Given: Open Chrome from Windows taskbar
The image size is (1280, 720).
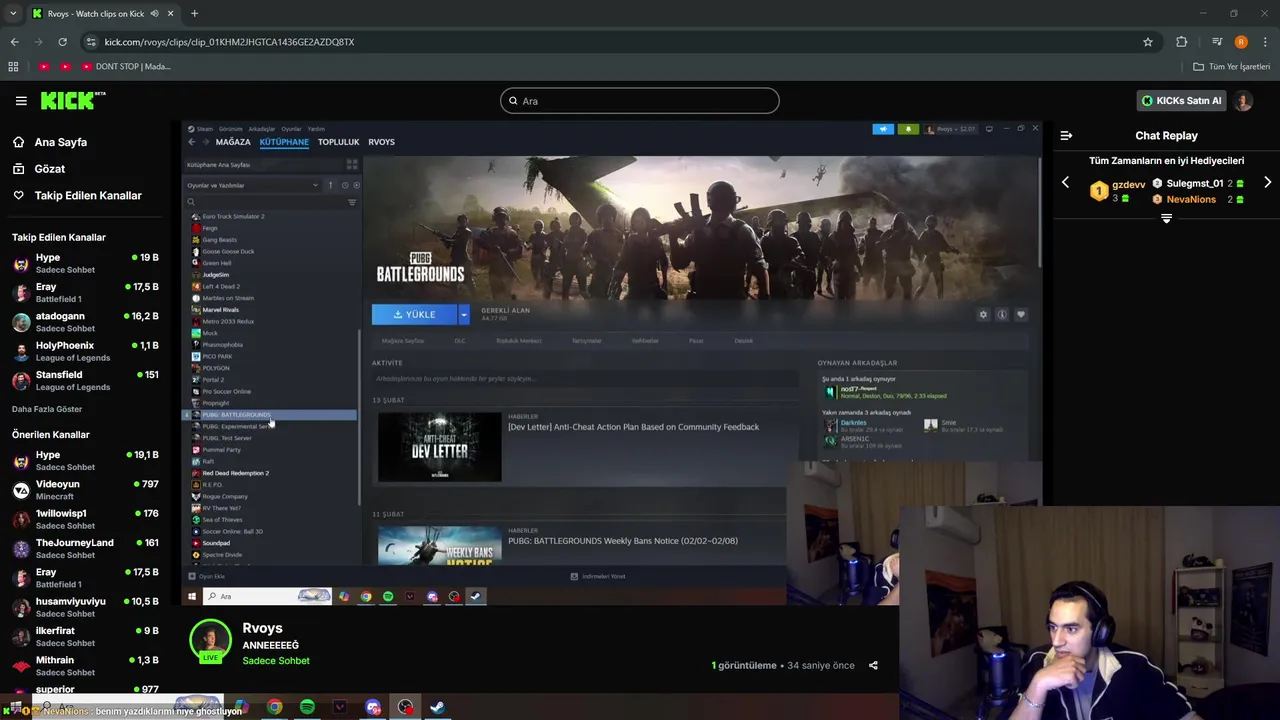Looking at the screenshot, I should click(274, 707).
